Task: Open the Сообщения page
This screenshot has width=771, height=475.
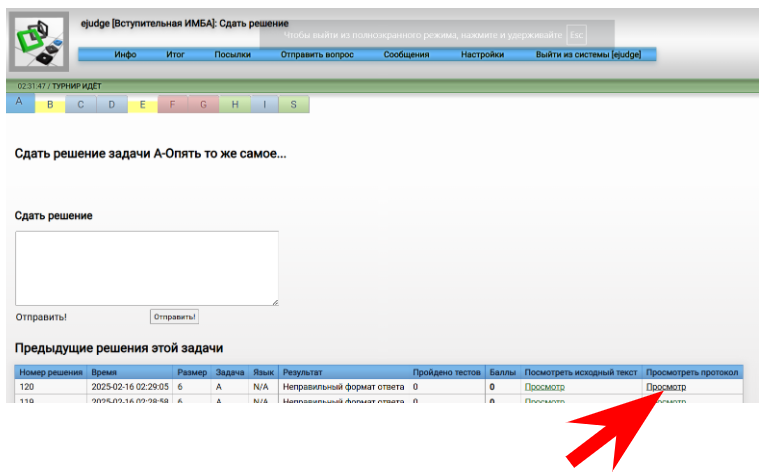Action: click(x=406, y=55)
